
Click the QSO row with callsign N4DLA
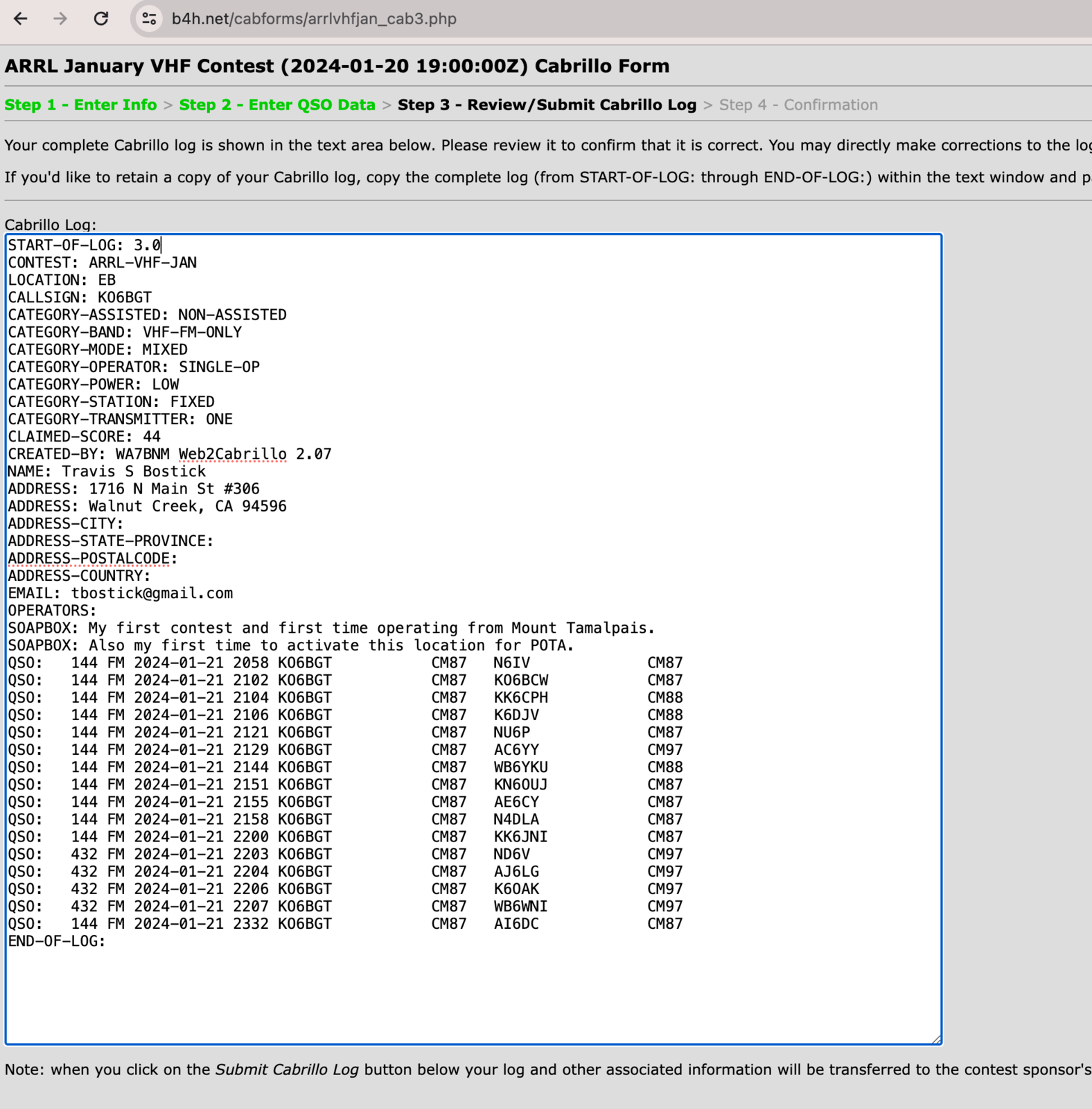(345, 819)
